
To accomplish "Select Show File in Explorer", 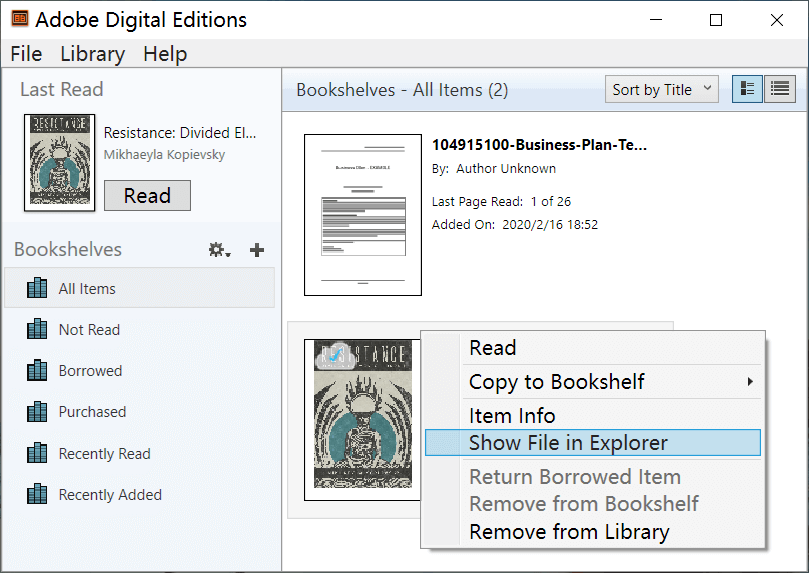I will coord(593,443).
